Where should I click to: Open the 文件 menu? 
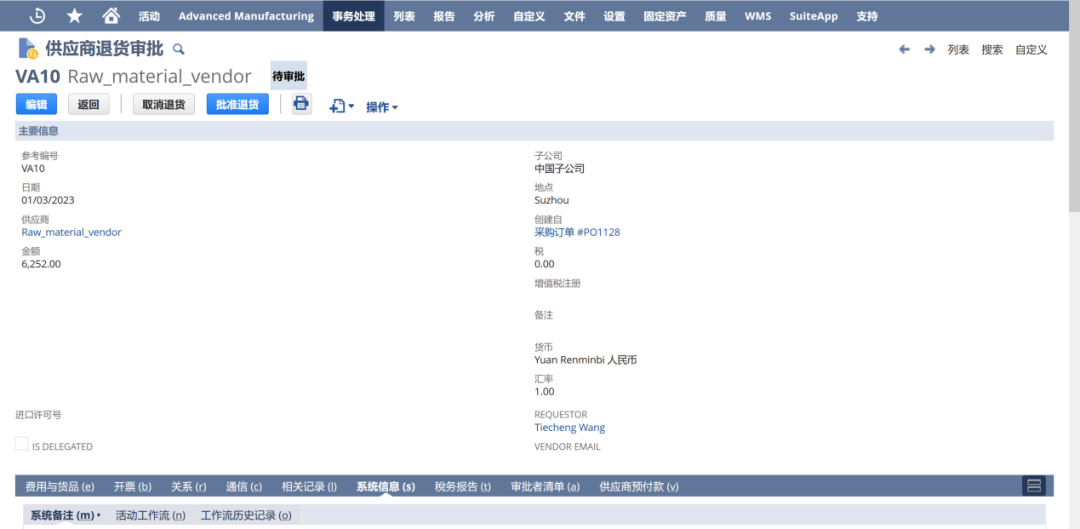click(x=574, y=16)
